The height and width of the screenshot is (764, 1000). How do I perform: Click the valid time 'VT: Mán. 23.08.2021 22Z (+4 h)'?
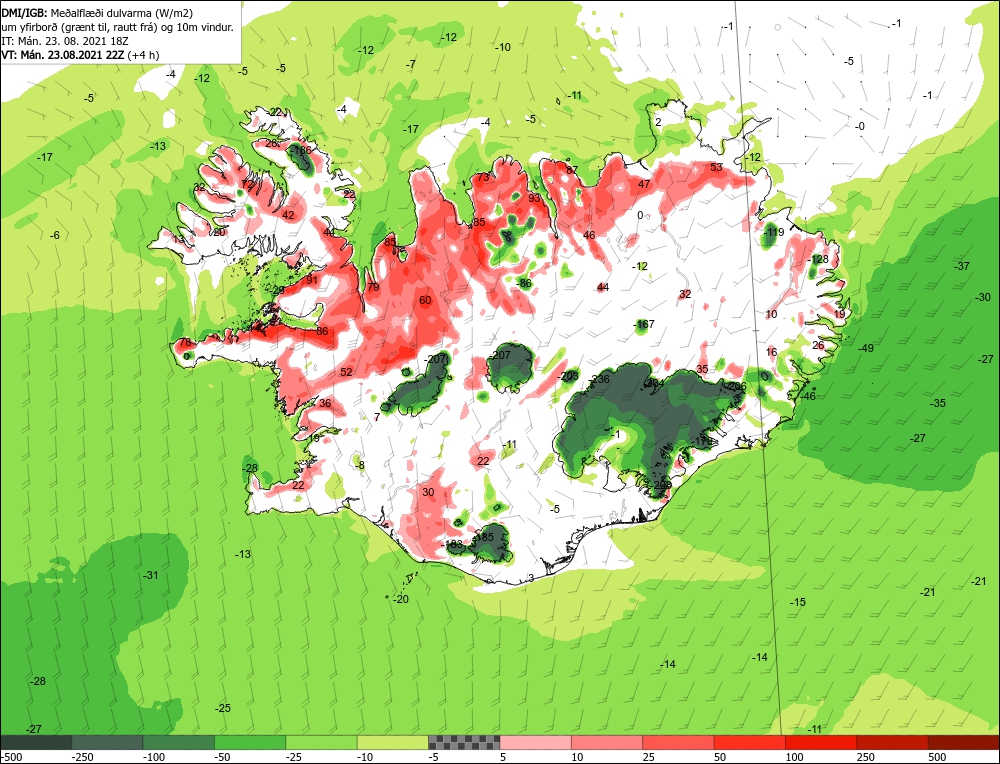pyautogui.click(x=80, y=55)
